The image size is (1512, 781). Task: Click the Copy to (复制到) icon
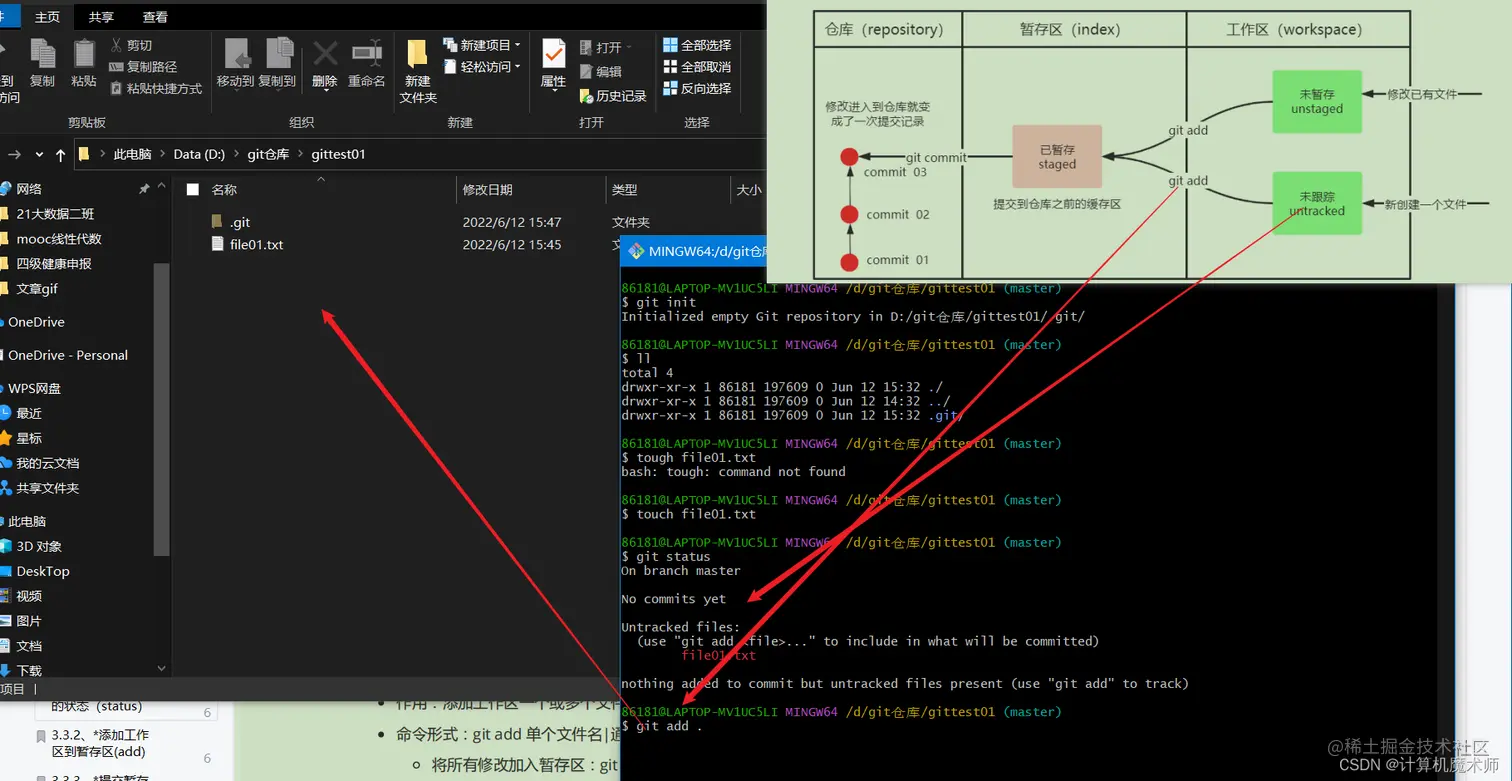point(278,54)
